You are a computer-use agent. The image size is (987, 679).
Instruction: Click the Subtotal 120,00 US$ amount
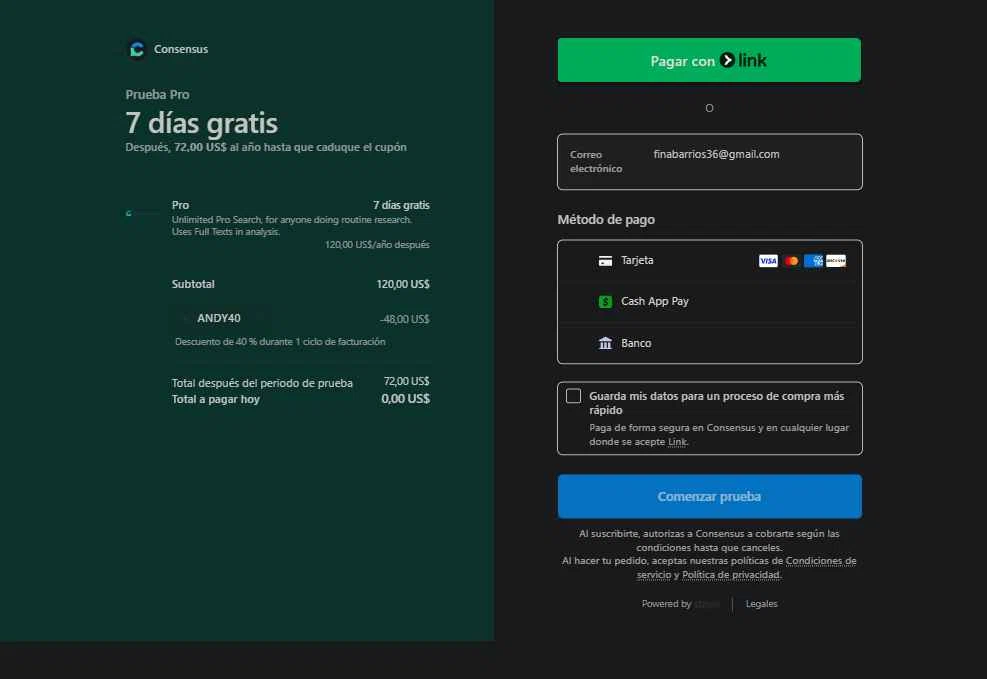(x=403, y=284)
